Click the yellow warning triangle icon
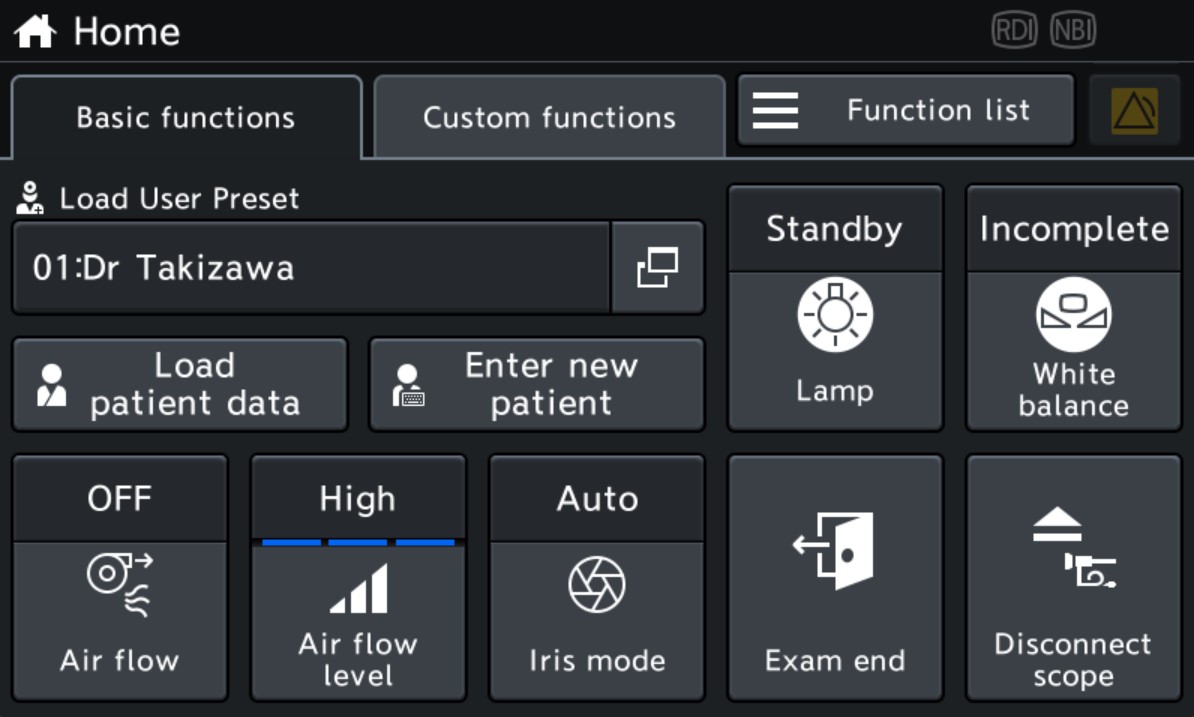Image resolution: width=1194 pixels, height=717 pixels. click(1134, 111)
